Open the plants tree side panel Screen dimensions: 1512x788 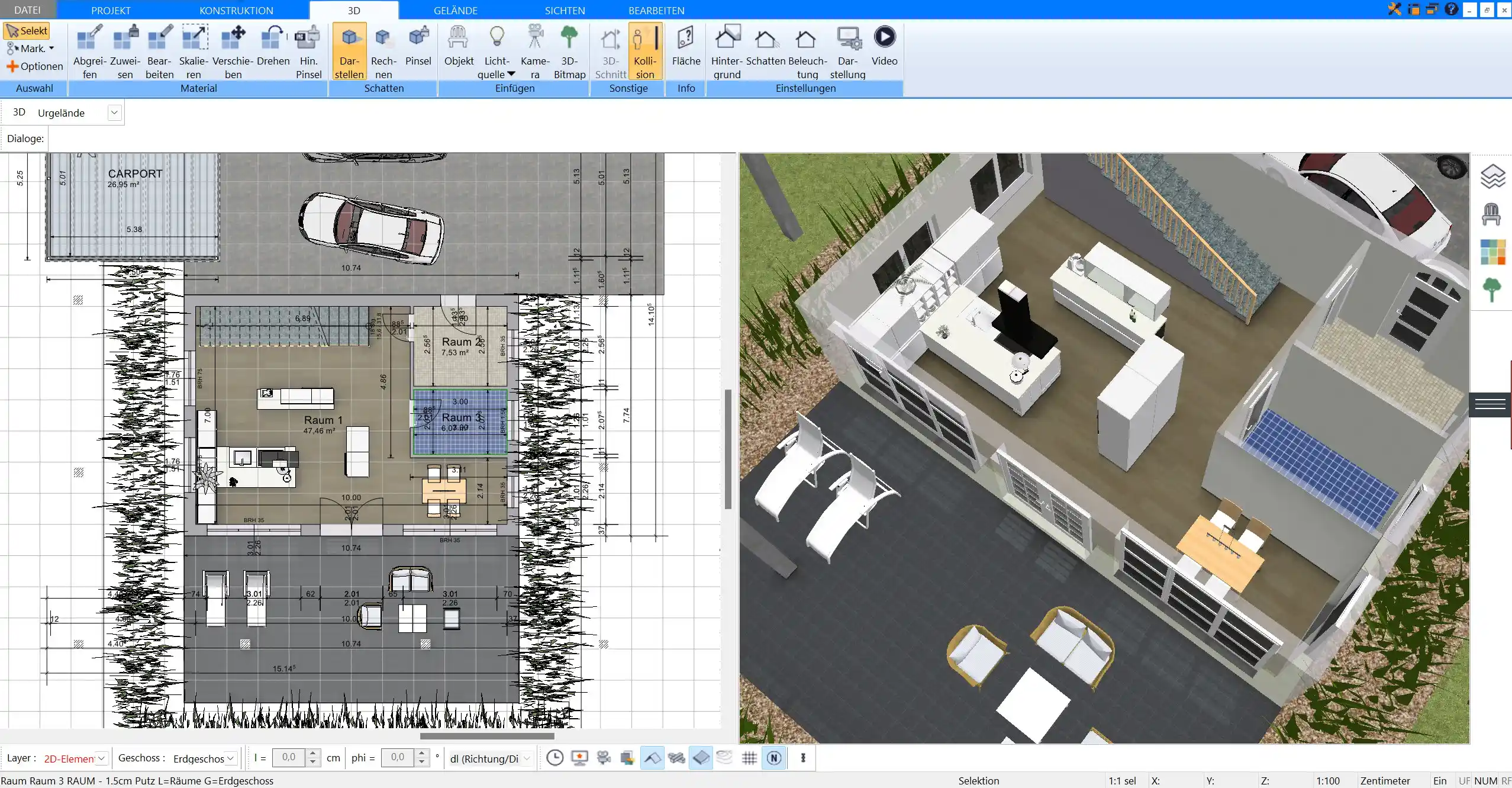point(1492,290)
